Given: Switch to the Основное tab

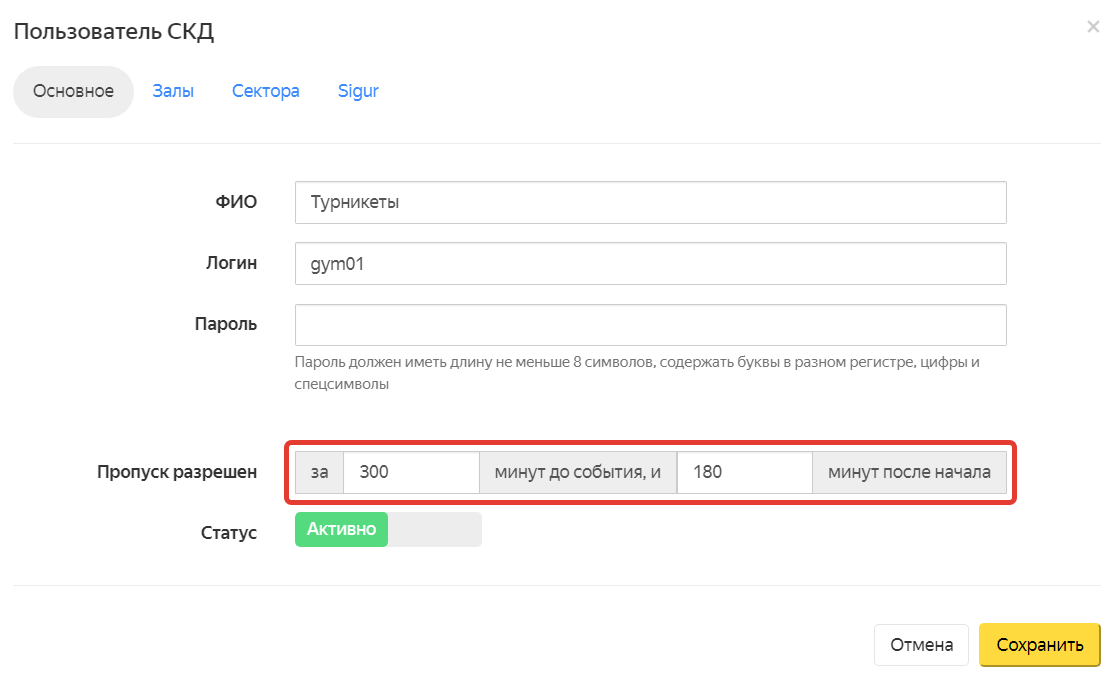Looking at the screenshot, I should click(x=73, y=92).
